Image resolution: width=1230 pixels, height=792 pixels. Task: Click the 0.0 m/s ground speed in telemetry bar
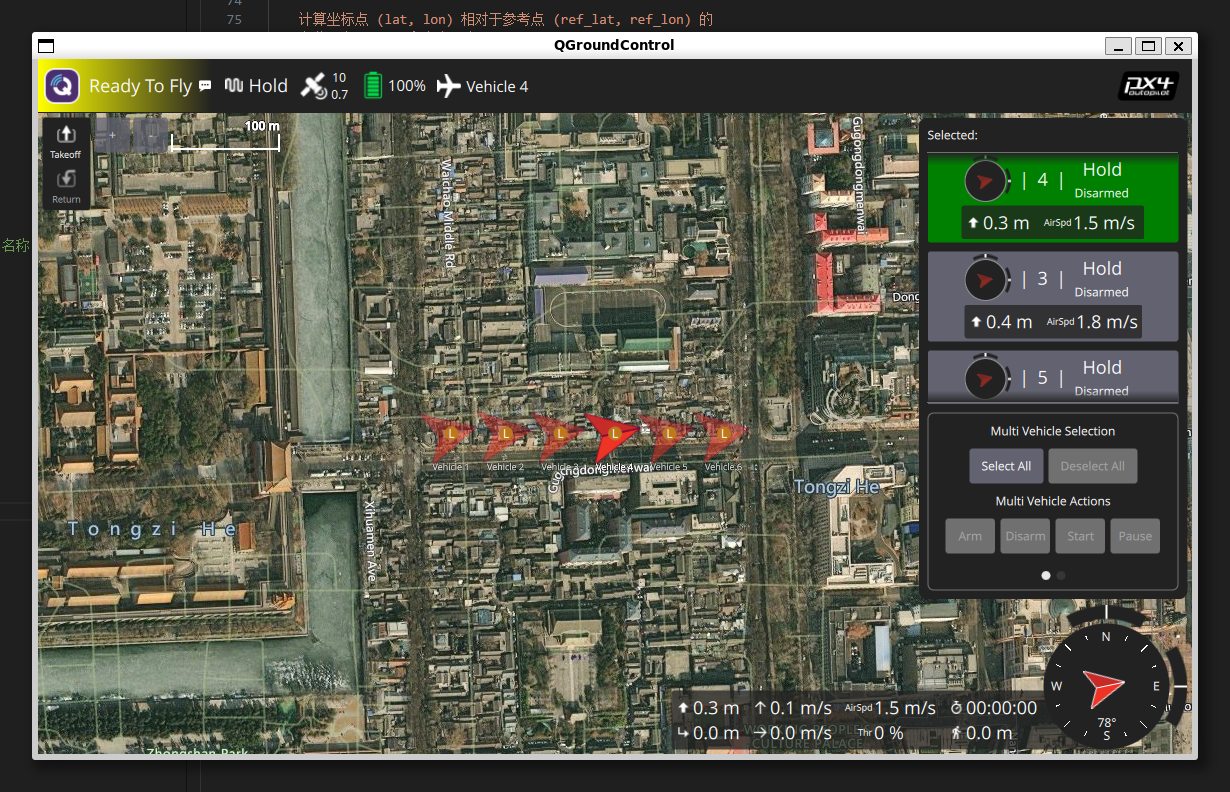tap(793, 733)
